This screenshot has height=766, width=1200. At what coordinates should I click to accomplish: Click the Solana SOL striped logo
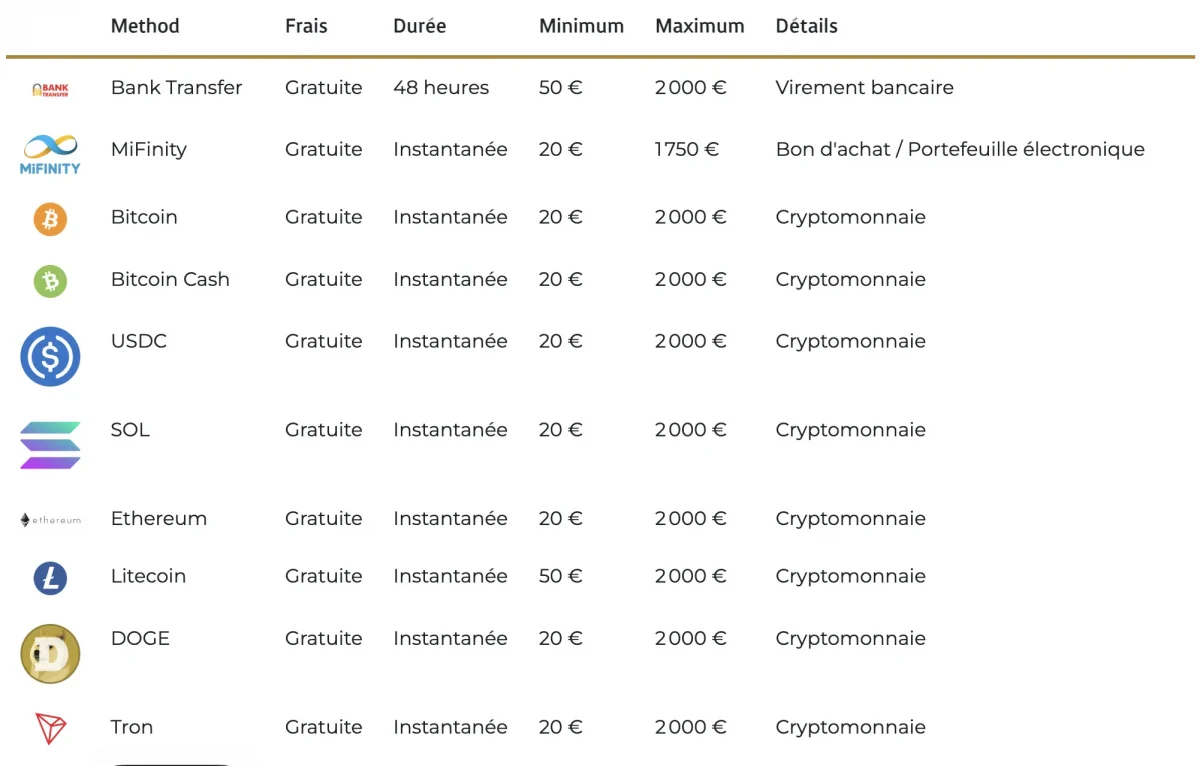coord(50,445)
